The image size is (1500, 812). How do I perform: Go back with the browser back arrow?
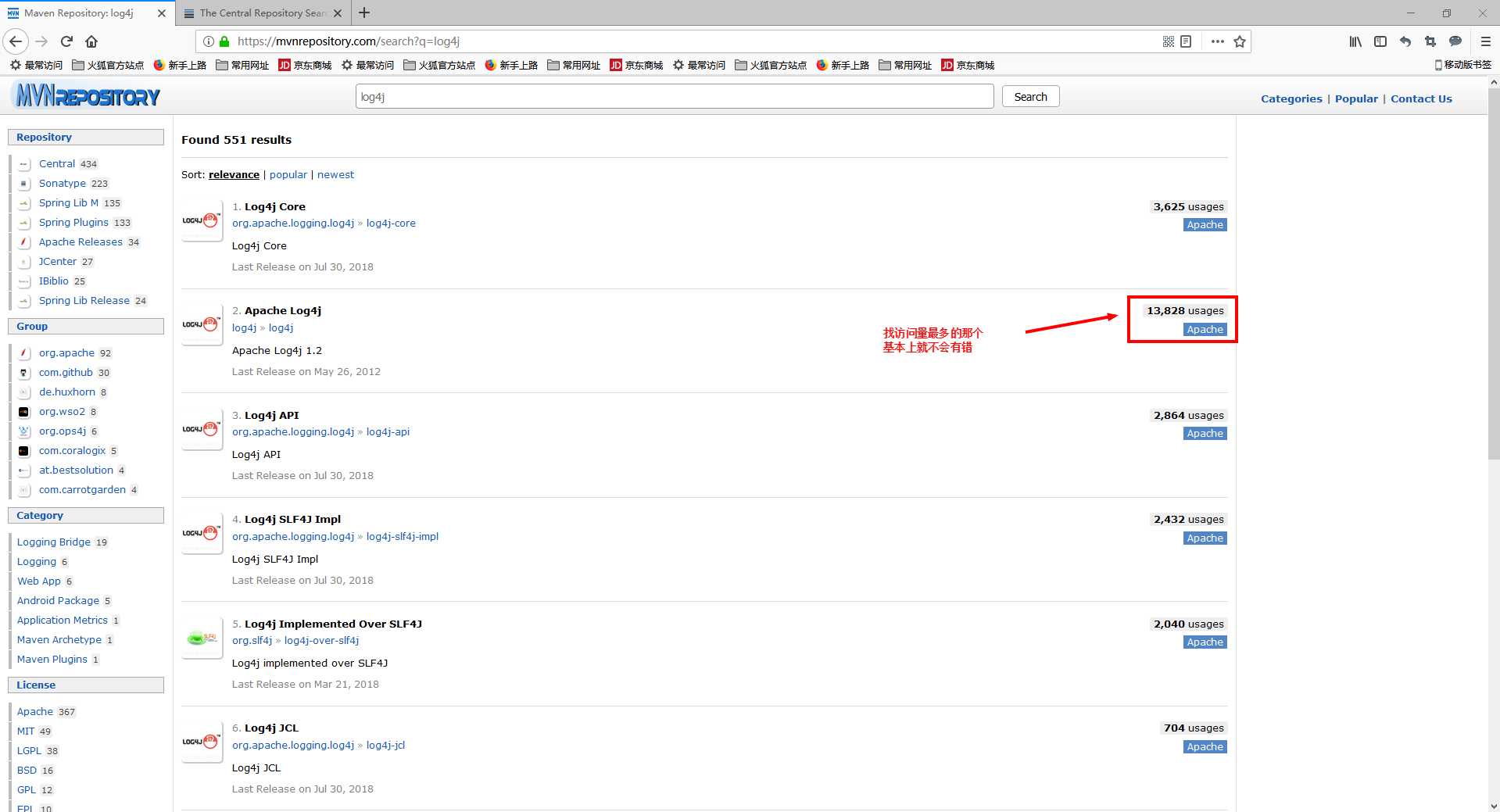point(16,41)
